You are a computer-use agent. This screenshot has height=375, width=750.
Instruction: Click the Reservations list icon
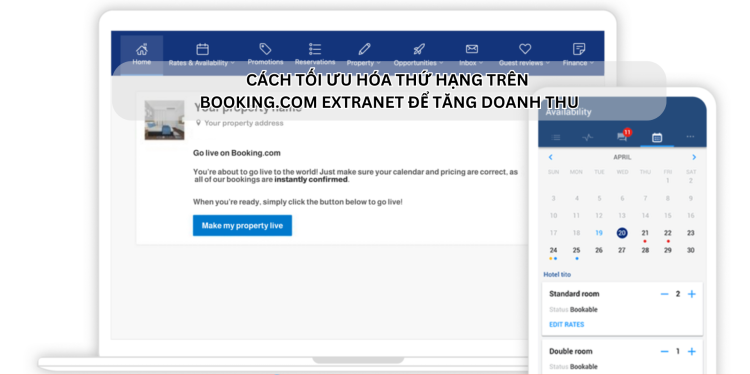315,49
